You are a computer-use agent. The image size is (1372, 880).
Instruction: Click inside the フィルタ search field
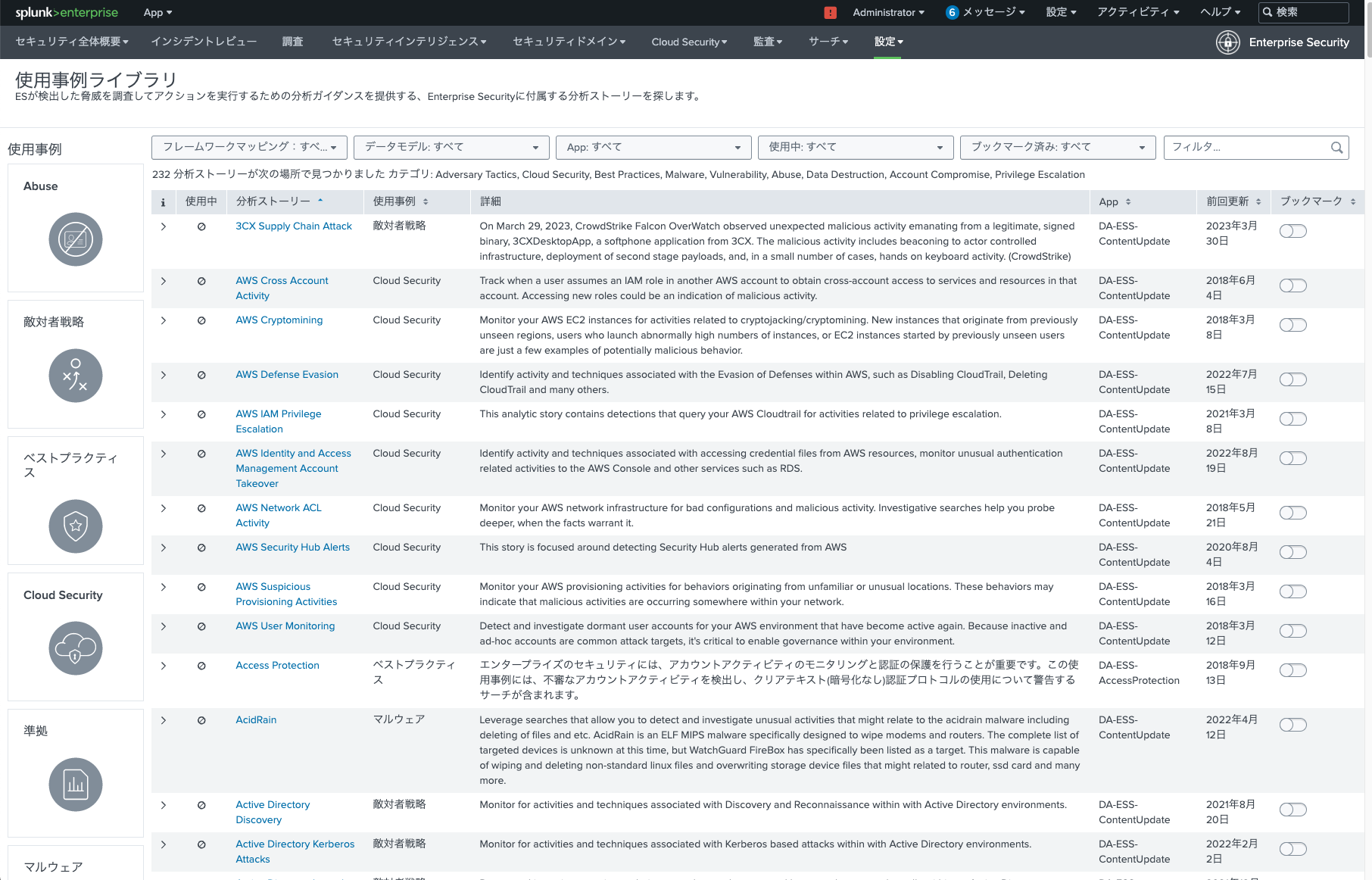tap(1249, 147)
